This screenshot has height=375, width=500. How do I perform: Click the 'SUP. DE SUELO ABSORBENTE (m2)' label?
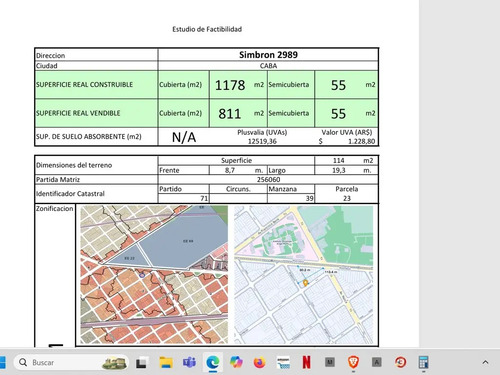[88, 137]
